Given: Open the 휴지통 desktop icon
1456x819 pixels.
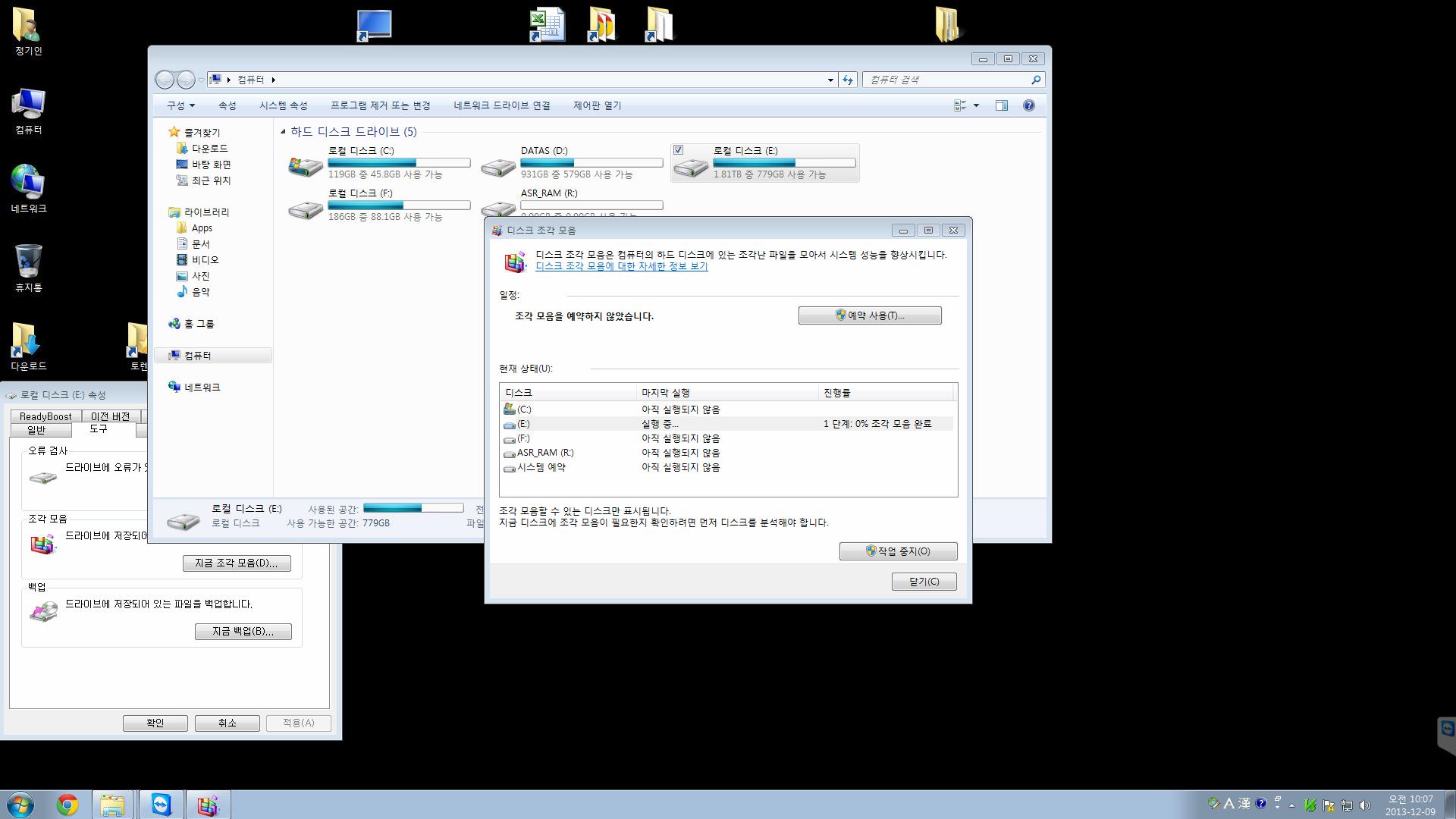Looking at the screenshot, I should [29, 268].
